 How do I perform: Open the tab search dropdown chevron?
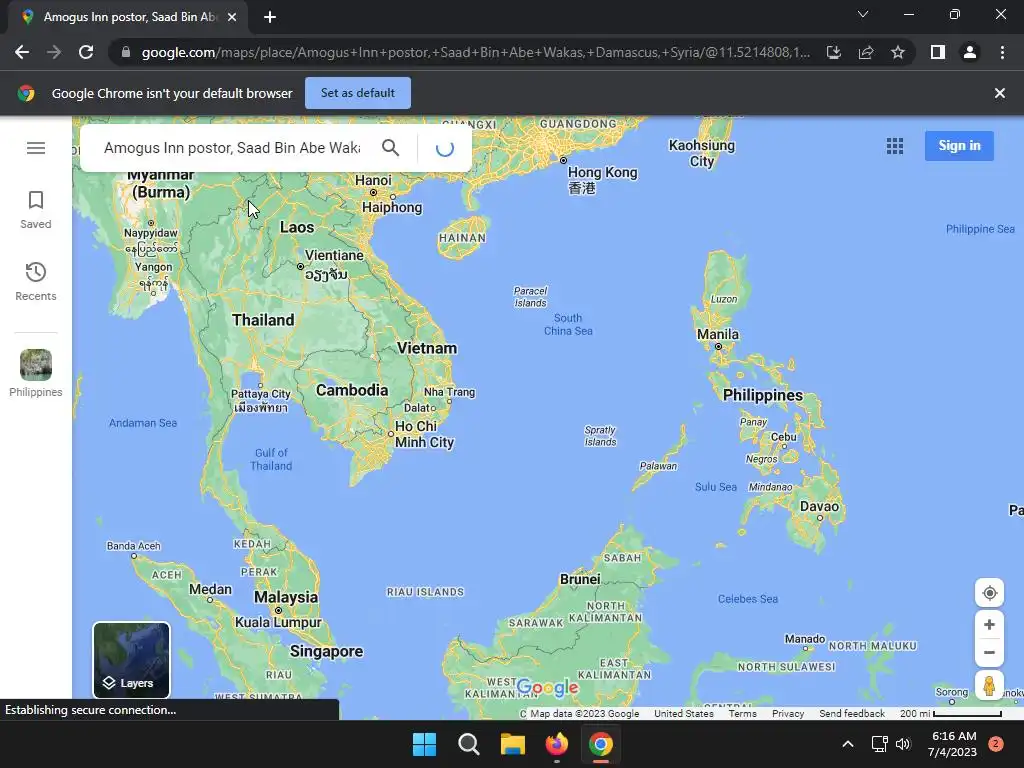coord(863,14)
